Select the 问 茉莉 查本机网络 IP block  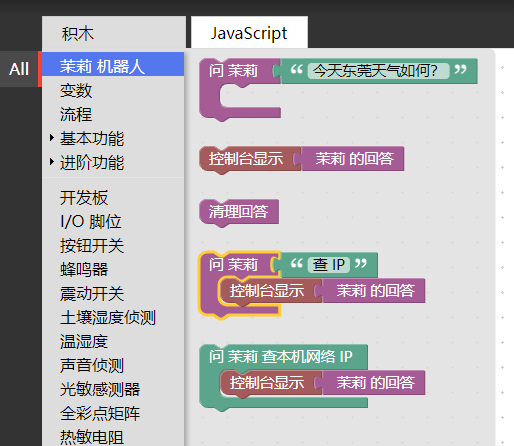pos(281,357)
